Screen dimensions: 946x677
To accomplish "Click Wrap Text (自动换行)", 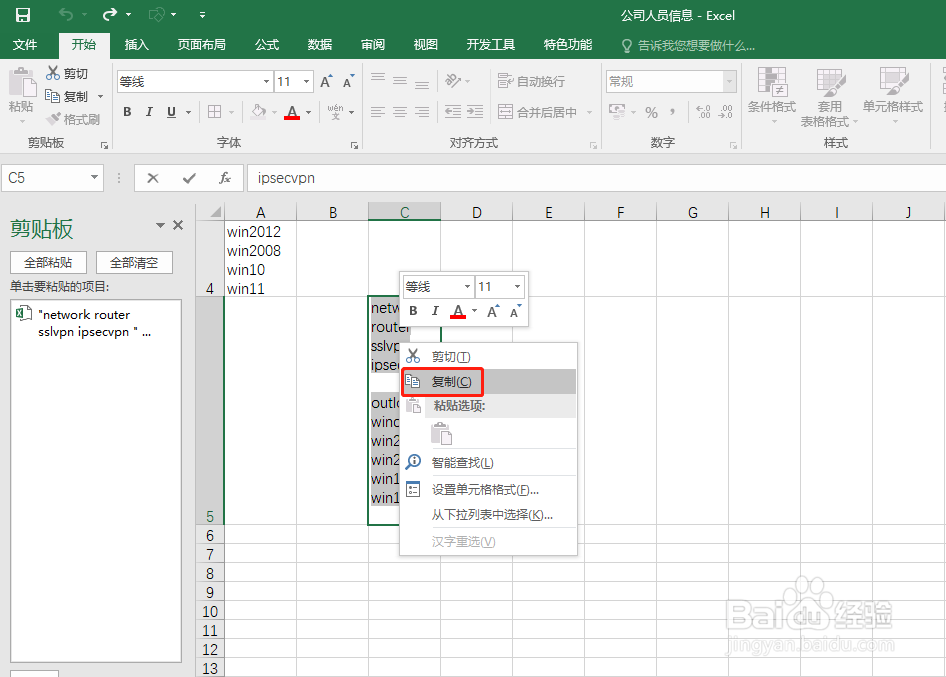I will (x=532, y=81).
